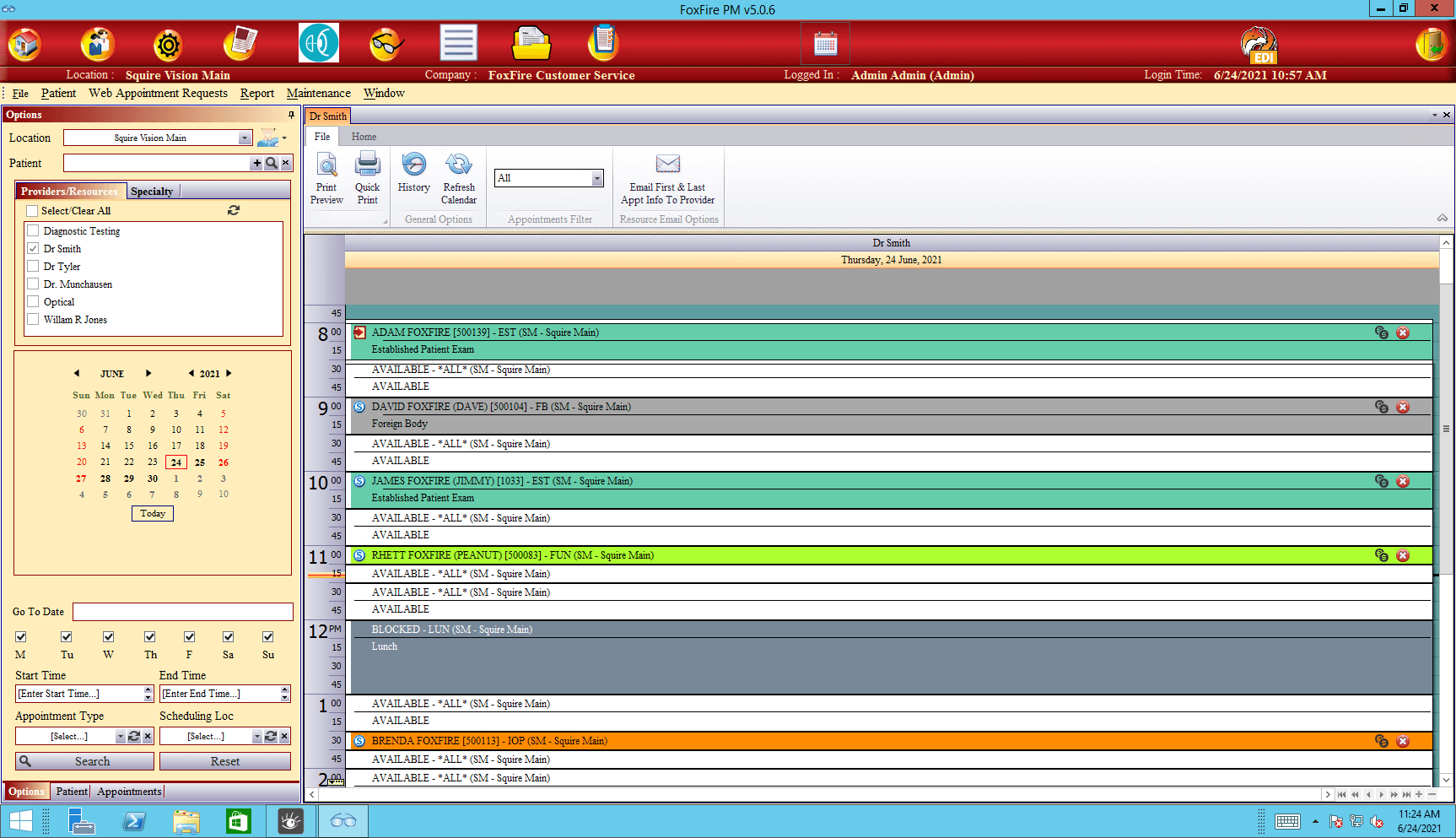Click the status icon on ADAM FOXFIRE appointment

click(359, 332)
